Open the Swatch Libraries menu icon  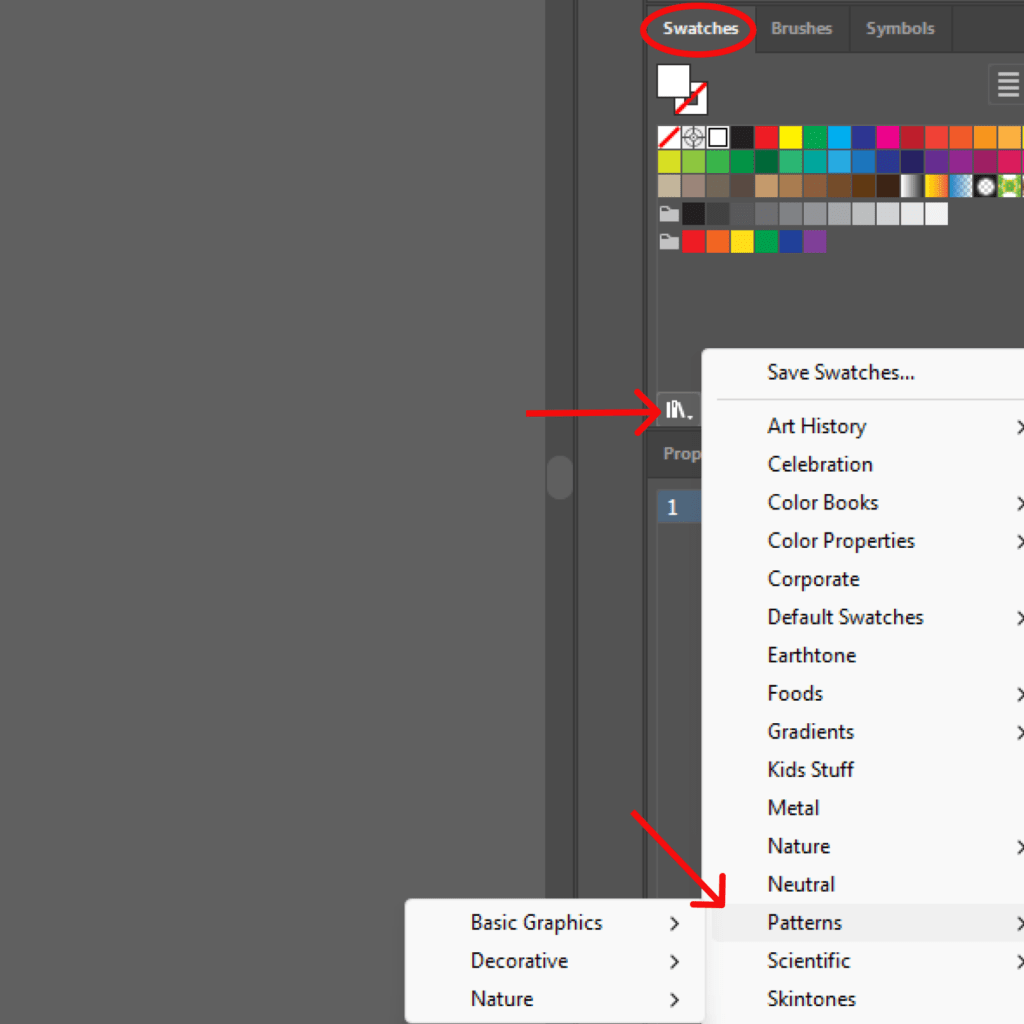click(x=676, y=408)
